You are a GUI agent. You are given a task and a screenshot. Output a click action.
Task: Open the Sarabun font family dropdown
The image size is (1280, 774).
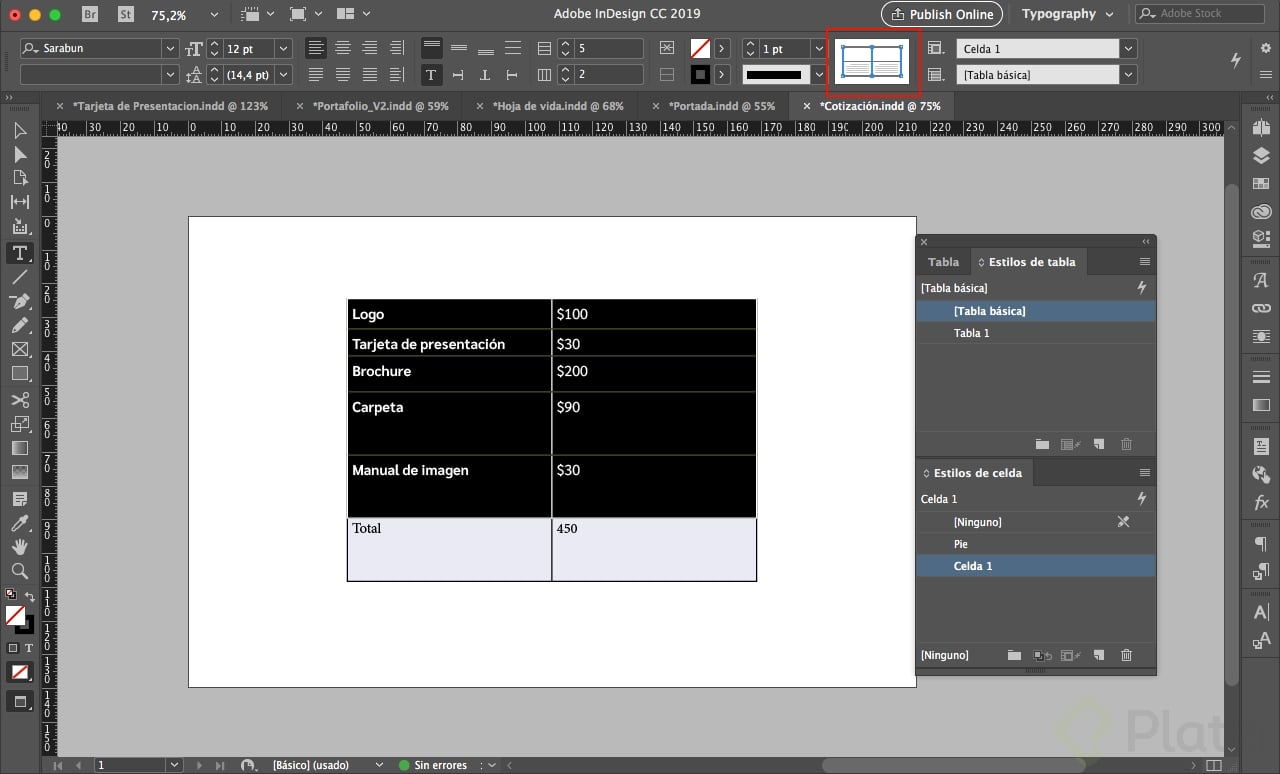coord(169,48)
